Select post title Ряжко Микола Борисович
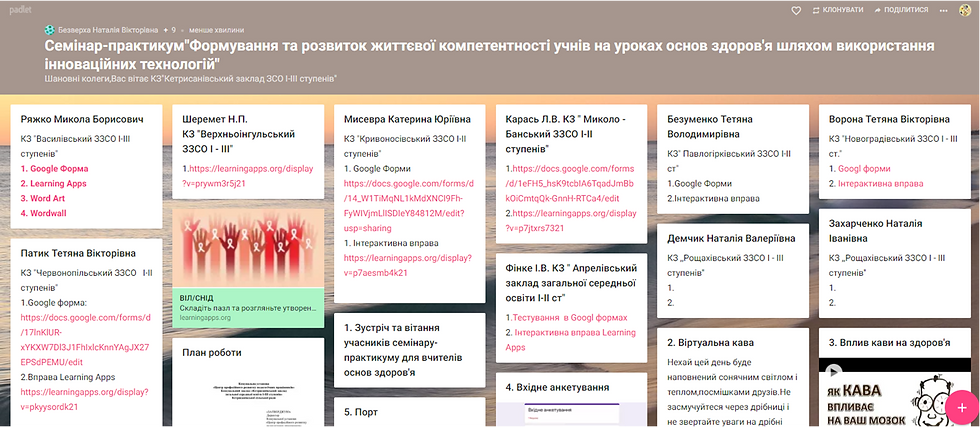Screen dimensions: 980x427 (x=82, y=119)
